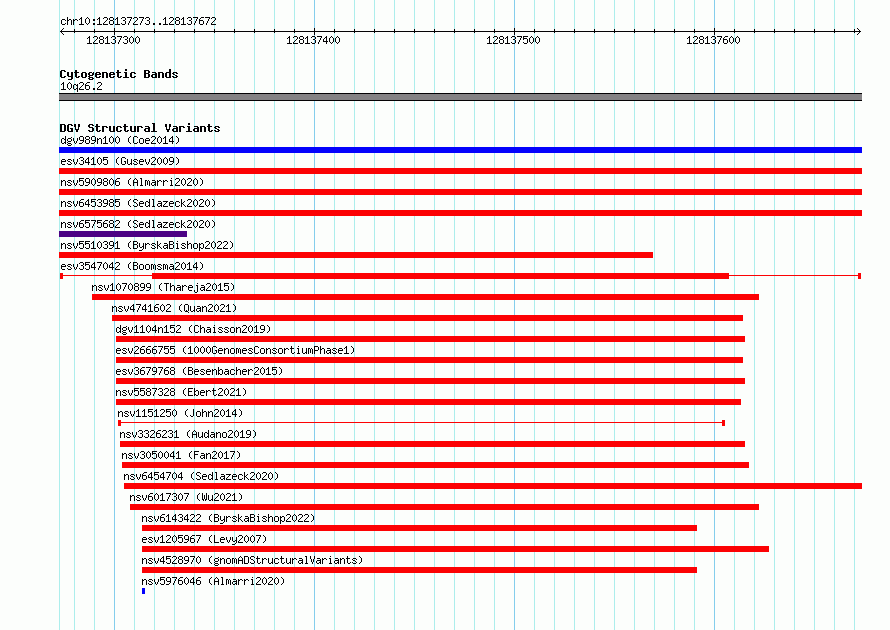Click the nsv5909806 (Almarri2020) label

132,182
